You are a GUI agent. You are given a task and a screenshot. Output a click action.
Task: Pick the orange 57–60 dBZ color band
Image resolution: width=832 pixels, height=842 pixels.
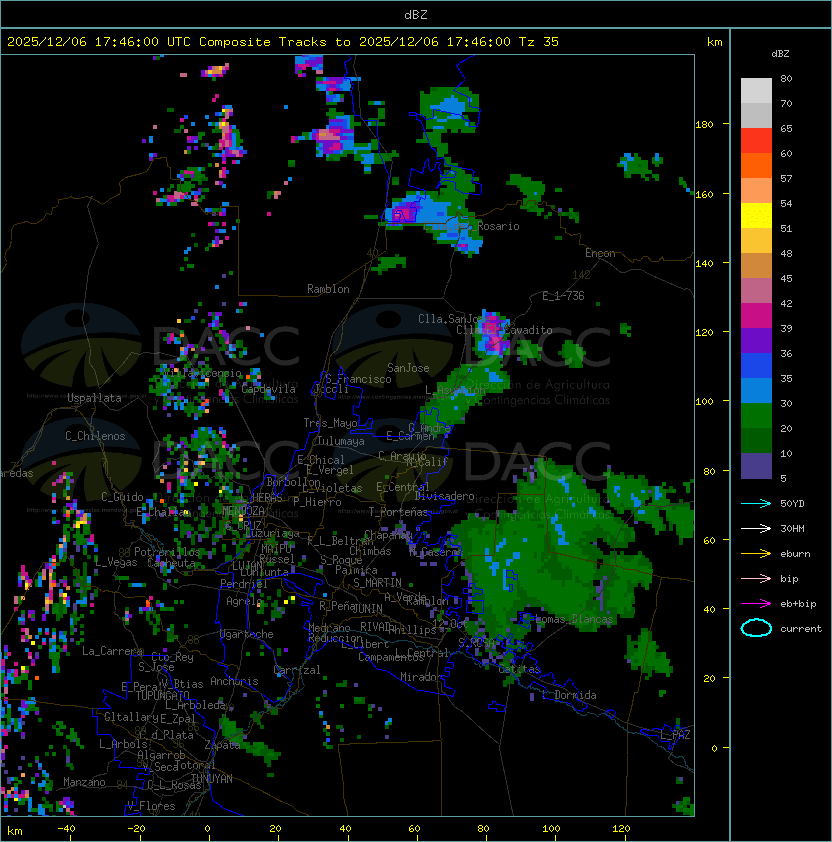[756, 166]
